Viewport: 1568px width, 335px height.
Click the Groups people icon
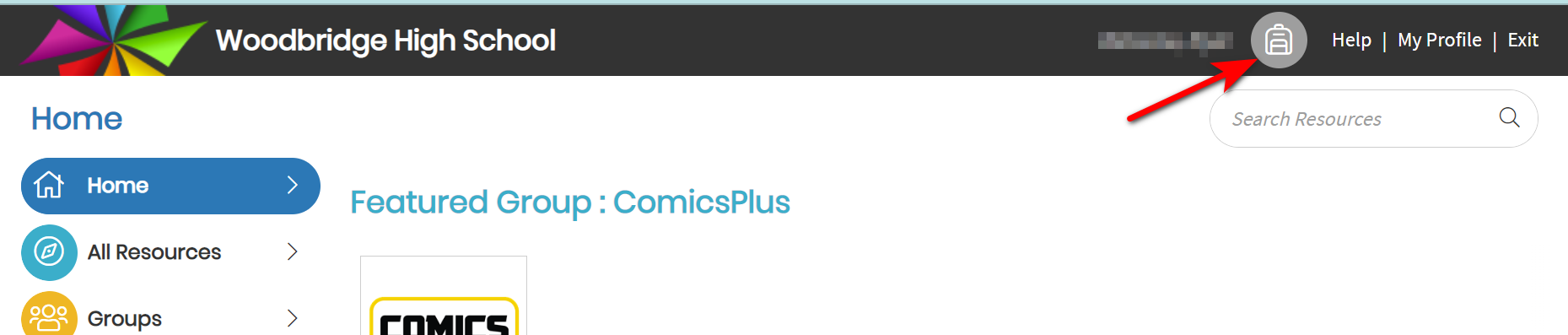[x=49, y=316]
